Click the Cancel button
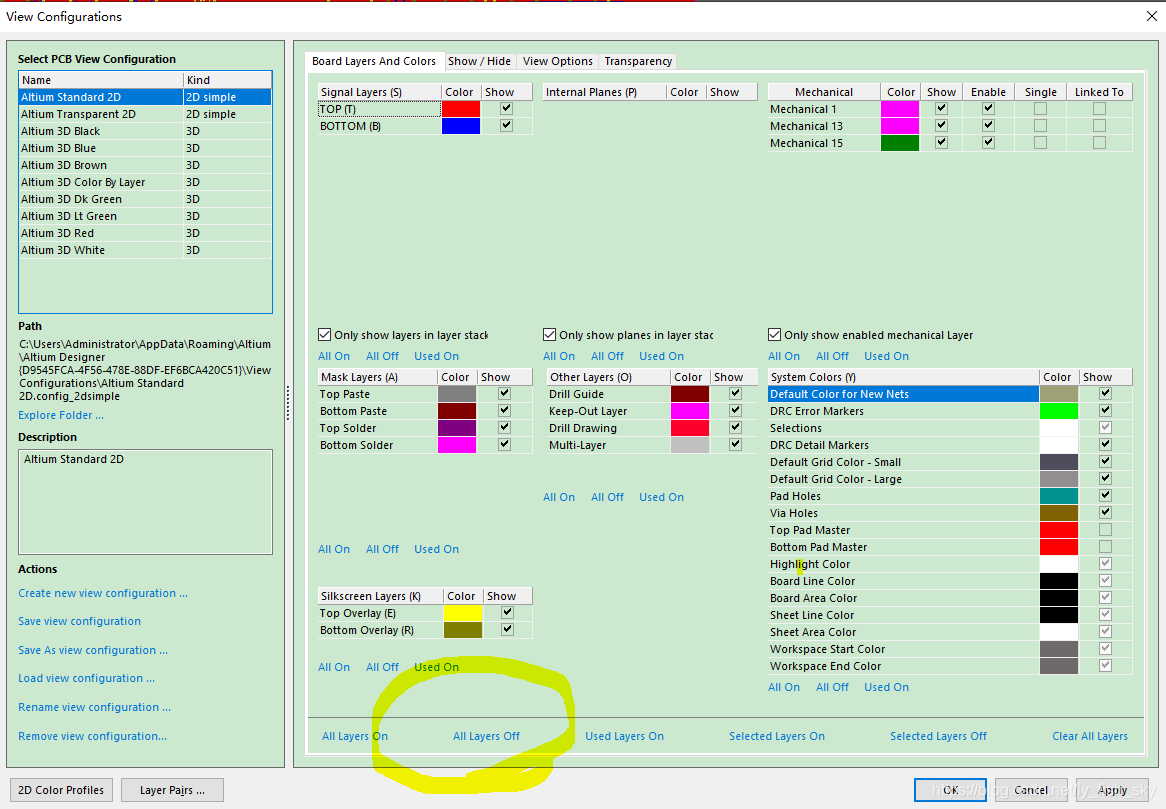 pyautogui.click(x=1031, y=790)
